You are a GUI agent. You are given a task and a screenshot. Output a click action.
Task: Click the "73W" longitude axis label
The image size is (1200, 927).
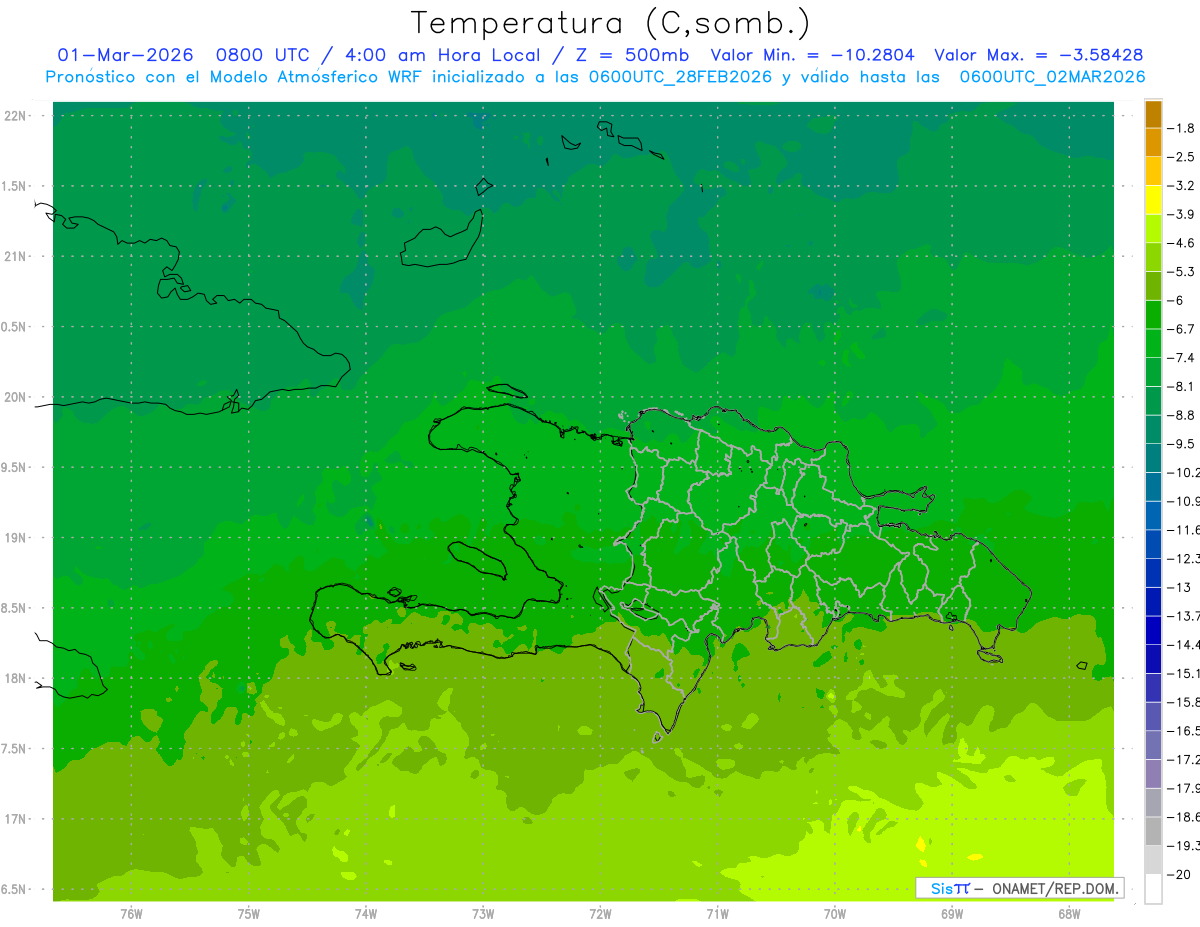[483, 914]
